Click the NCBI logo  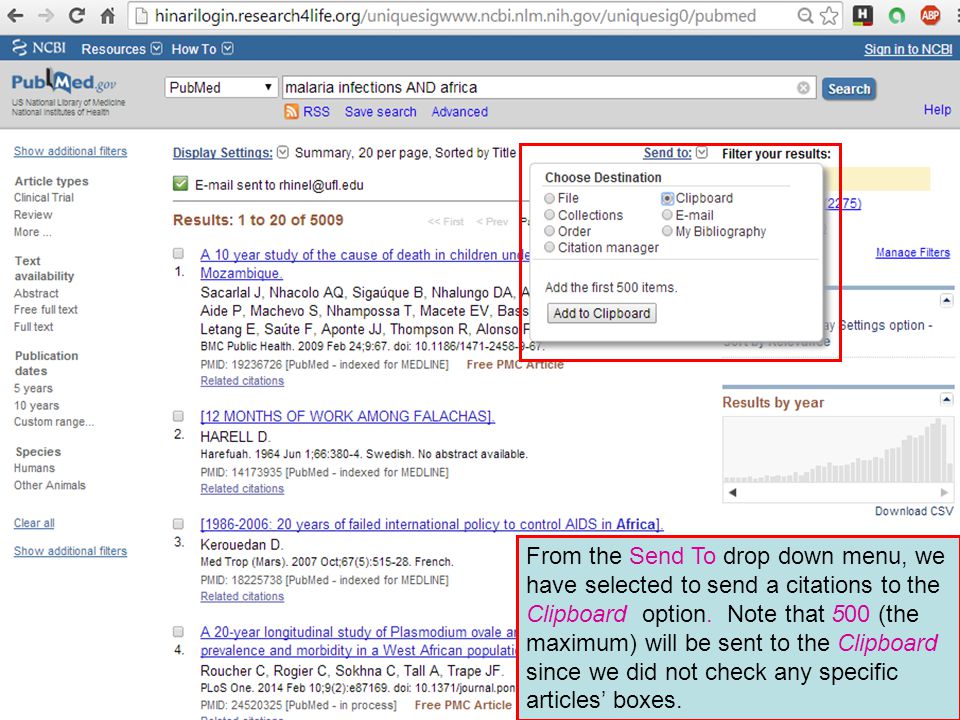[x=39, y=48]
